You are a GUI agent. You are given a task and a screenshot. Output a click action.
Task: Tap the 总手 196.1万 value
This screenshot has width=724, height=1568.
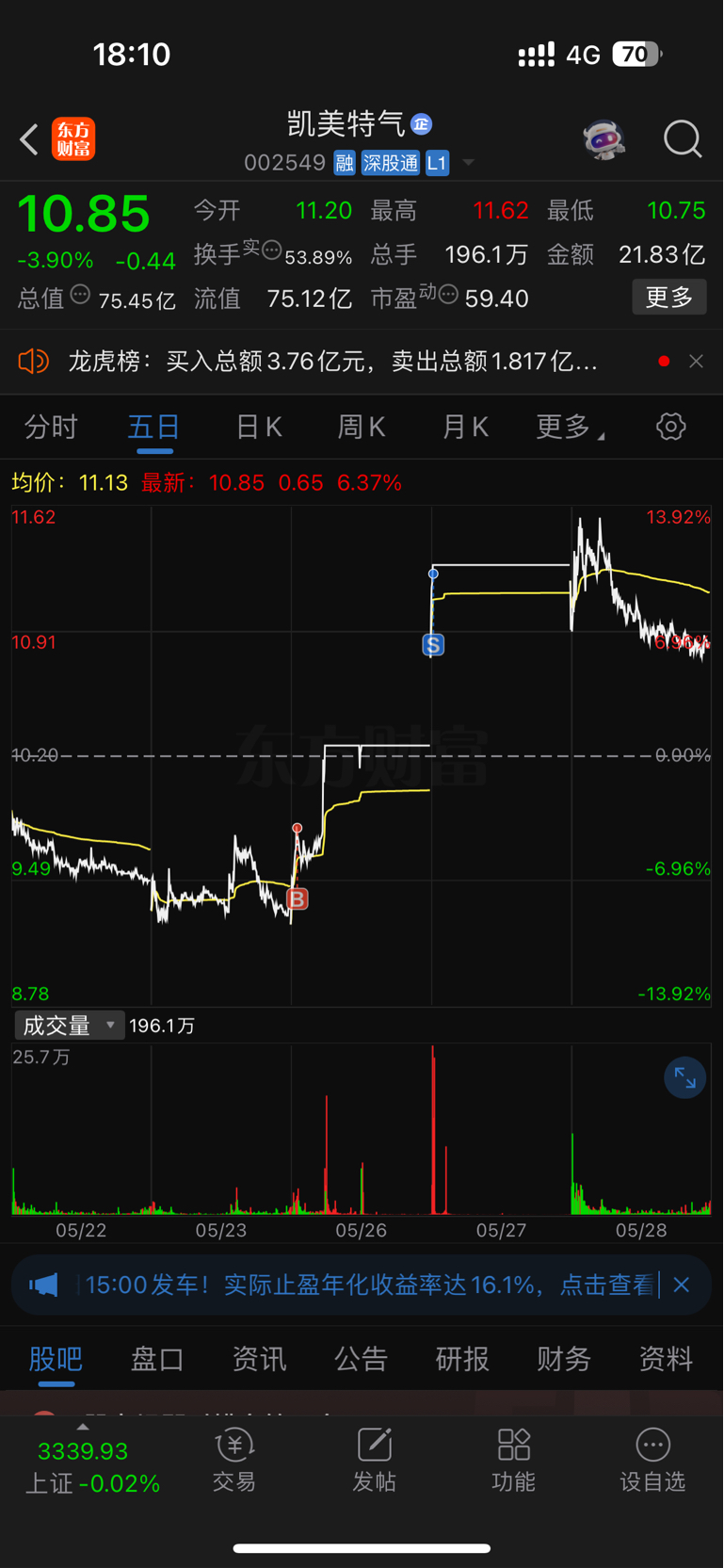coord(487,254)
